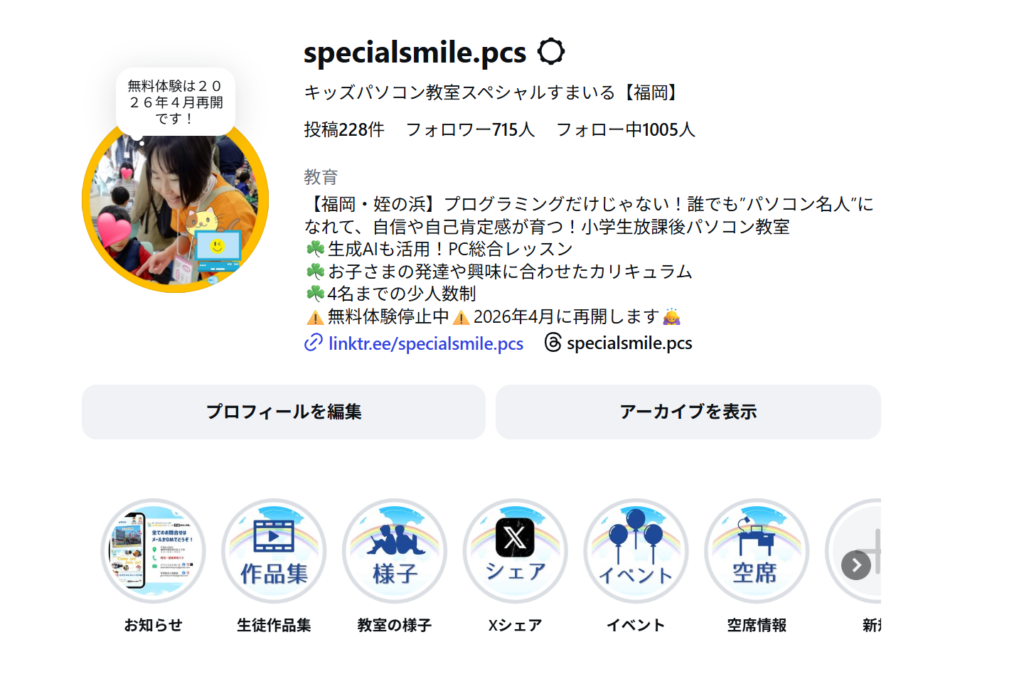
Task: Open the お知らせ story highlight
Action: point(153,551)
